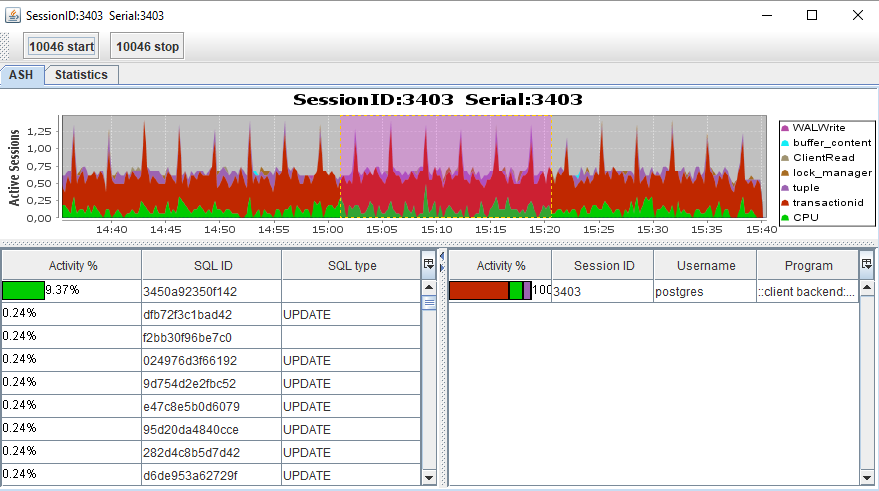
Task: Click ClientRead legend color marker
Action: pos(785,158)
